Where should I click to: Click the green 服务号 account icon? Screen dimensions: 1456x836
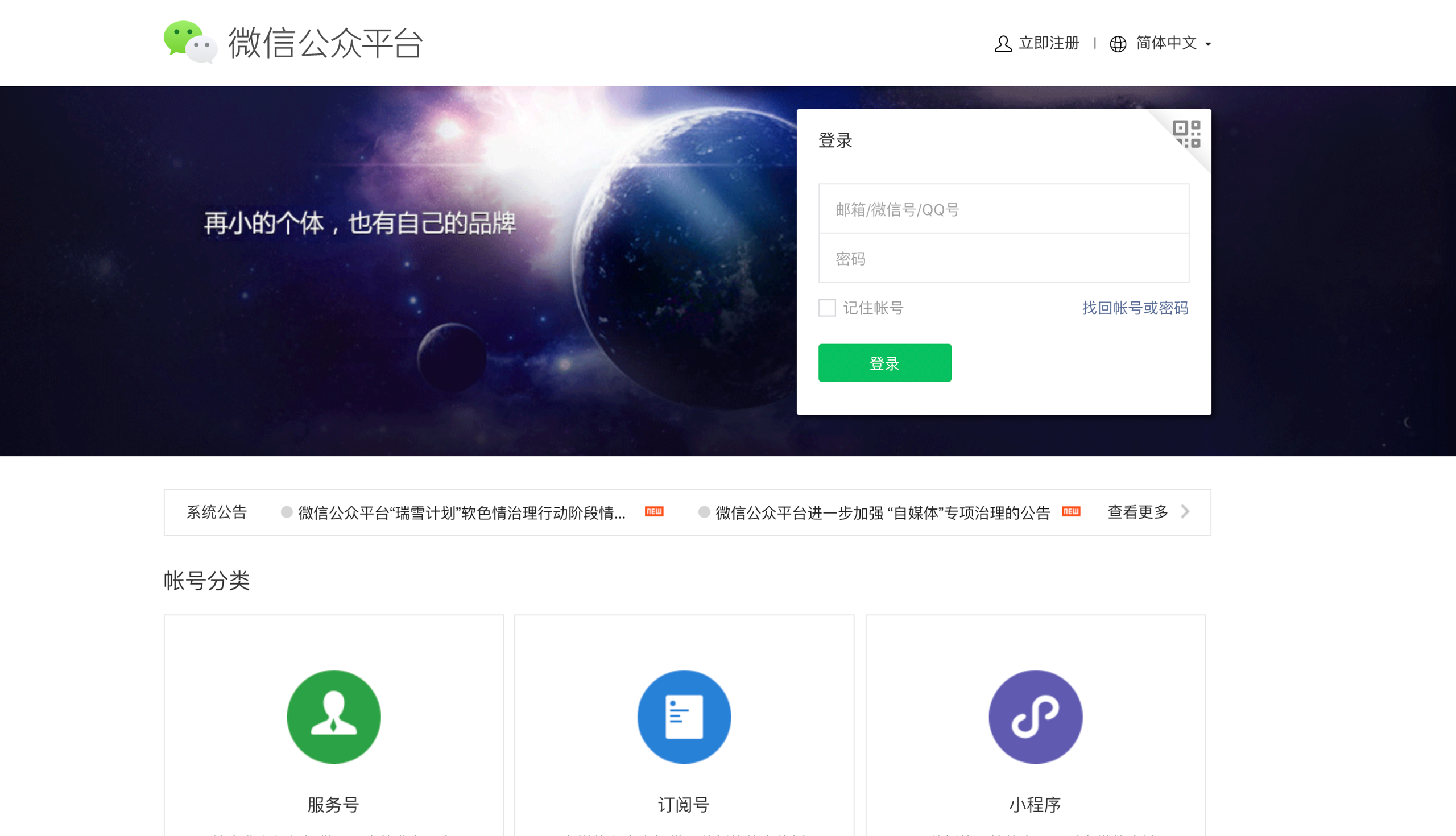coord(333,717)
